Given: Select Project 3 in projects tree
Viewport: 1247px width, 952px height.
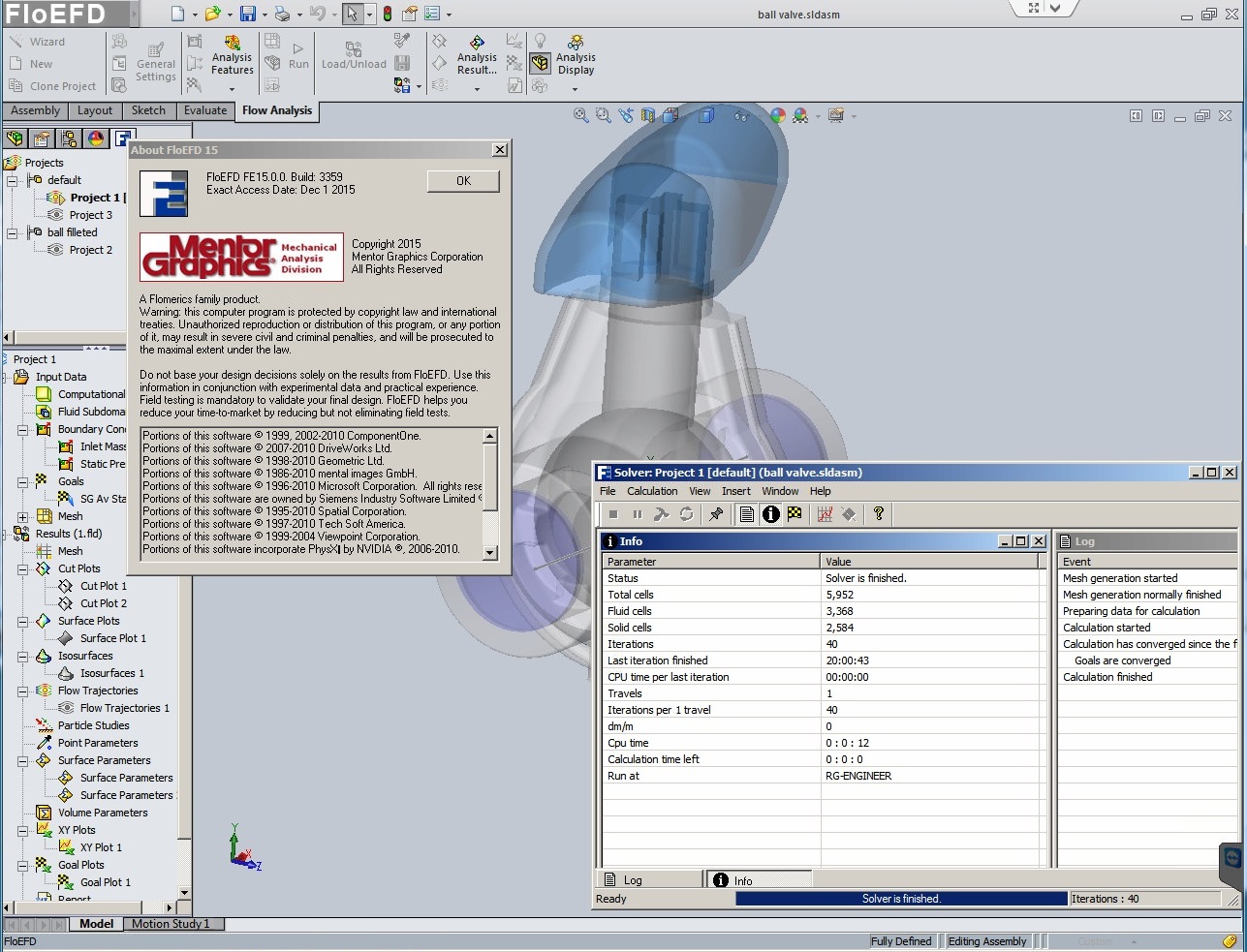Looking at the screenshot, I should pos(91,215).
